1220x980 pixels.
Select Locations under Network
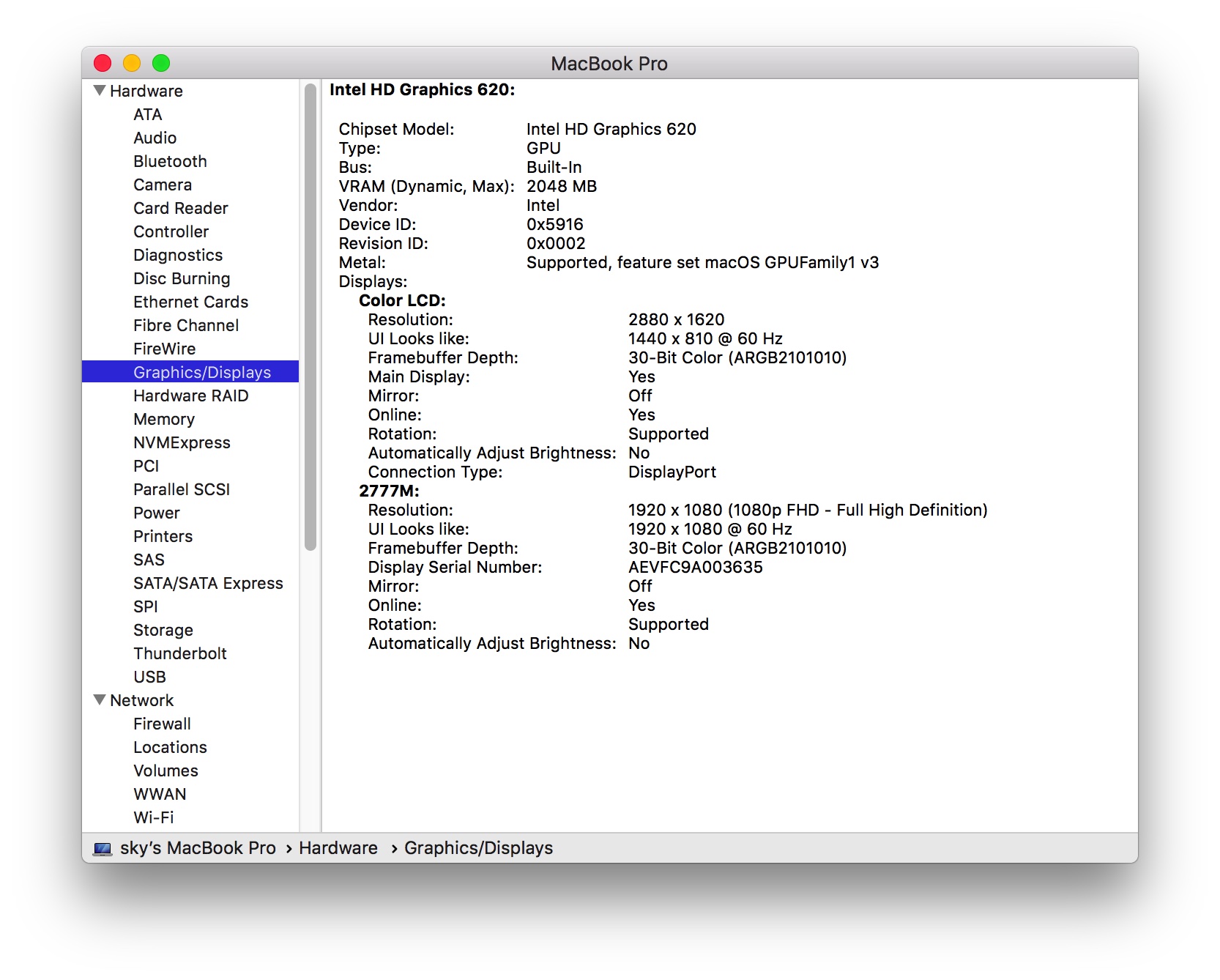(x=170, y=747)
